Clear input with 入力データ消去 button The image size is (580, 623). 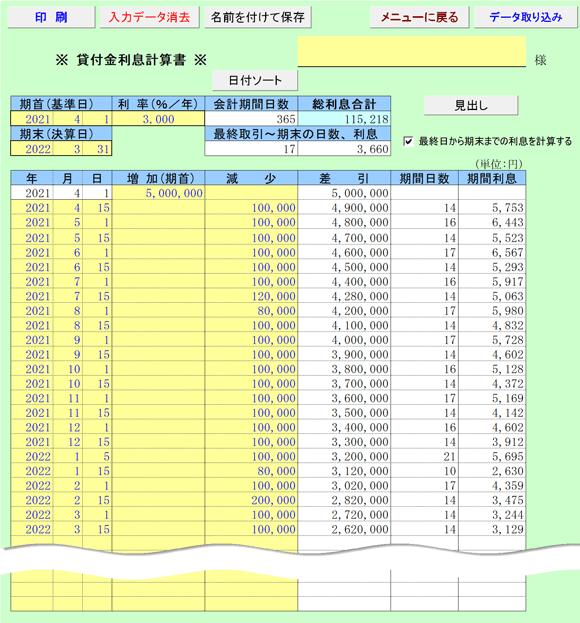(x=149, y=17)
